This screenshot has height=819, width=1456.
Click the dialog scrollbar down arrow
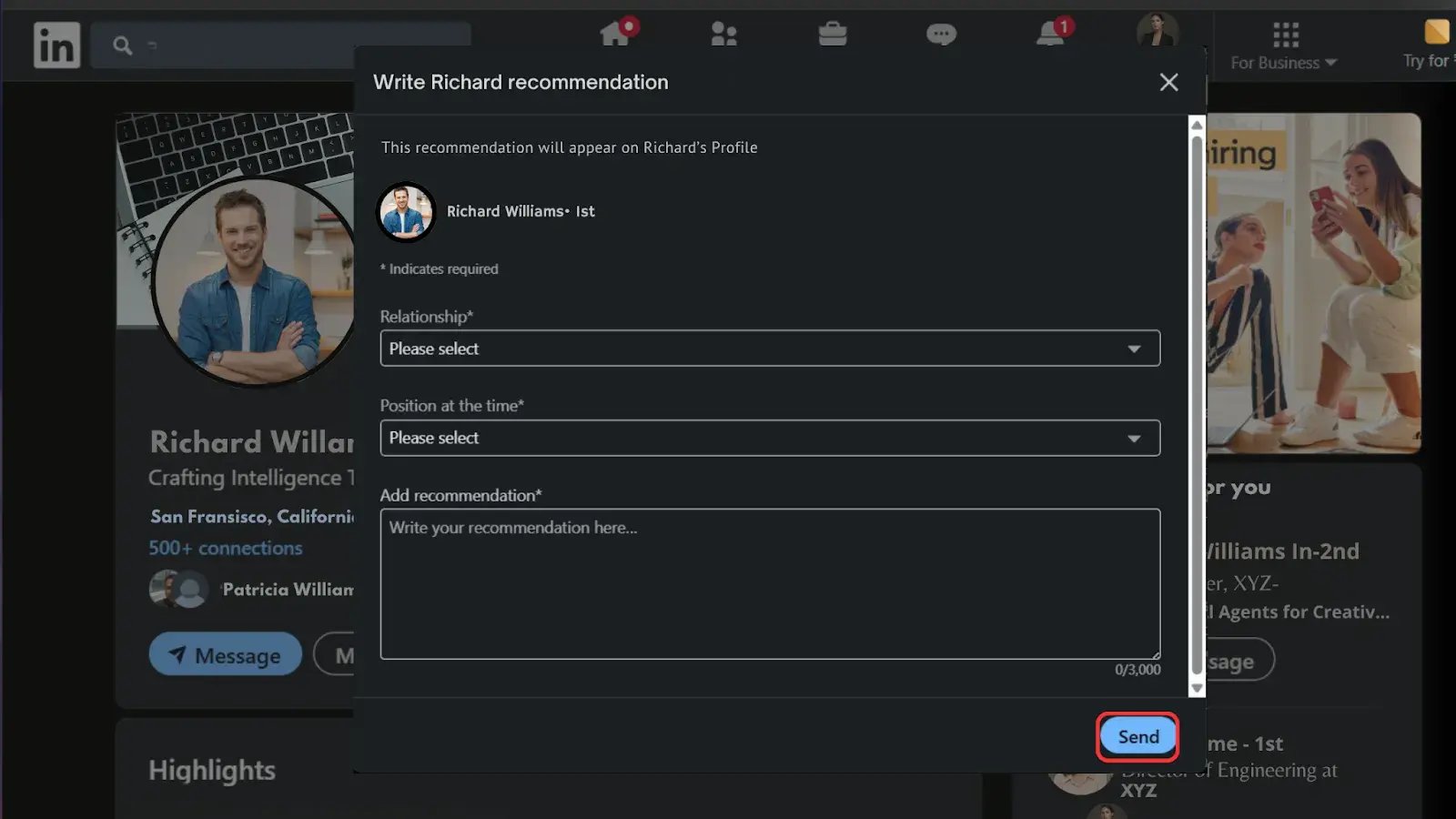point(1197,689)
